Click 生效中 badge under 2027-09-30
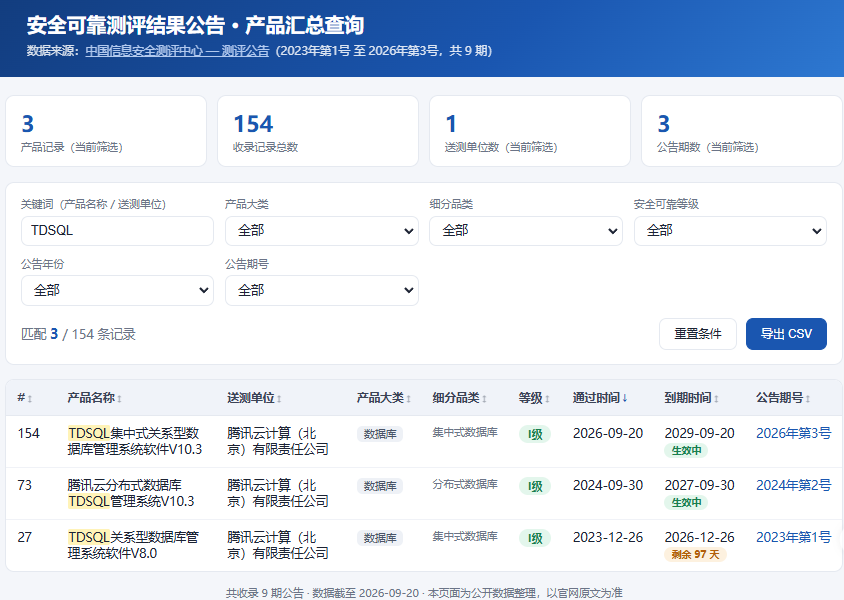 click(686, 503)
